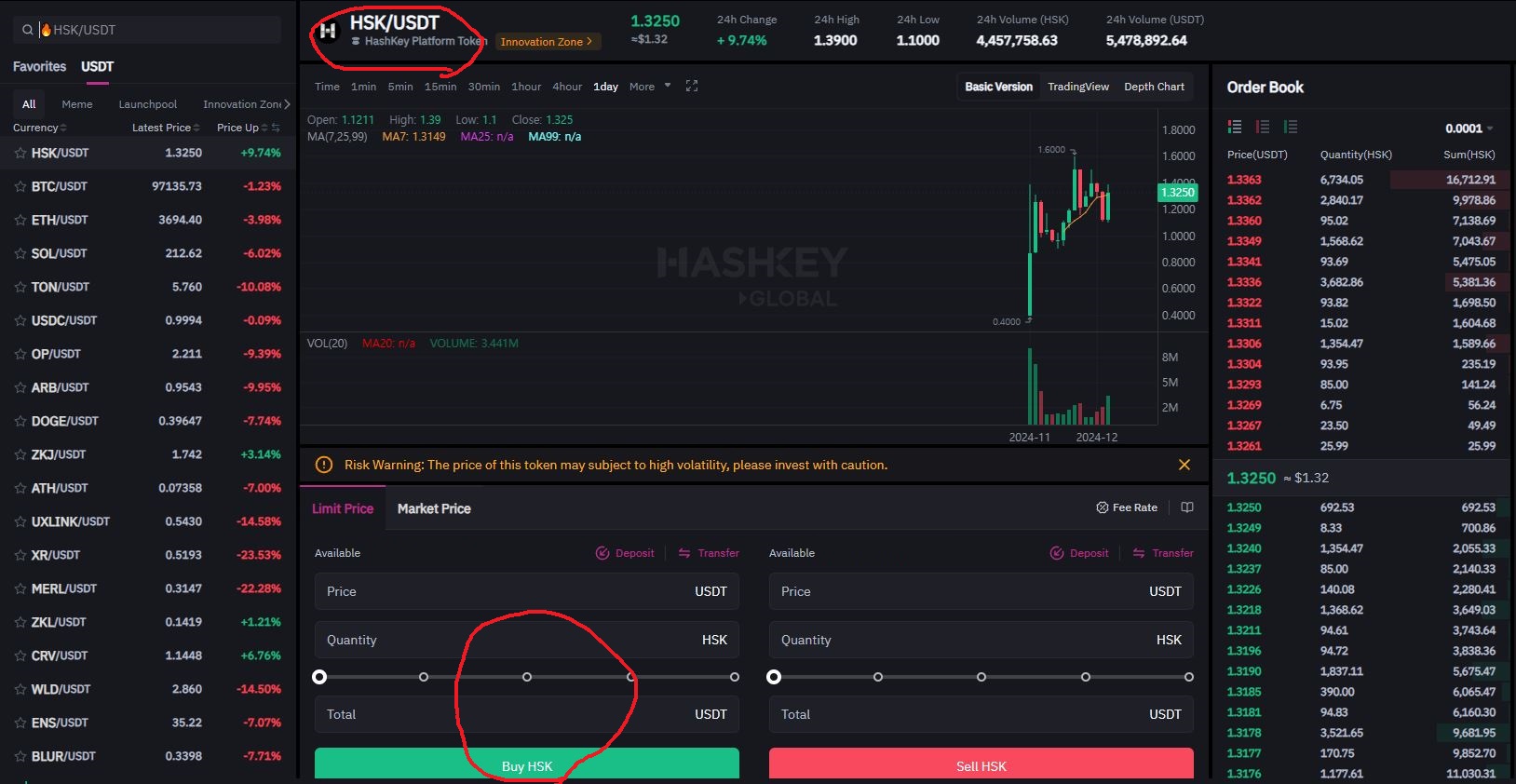View the Fee Rate details
The height and width of the screenshot is (784, 1516).
(1127, 507)
